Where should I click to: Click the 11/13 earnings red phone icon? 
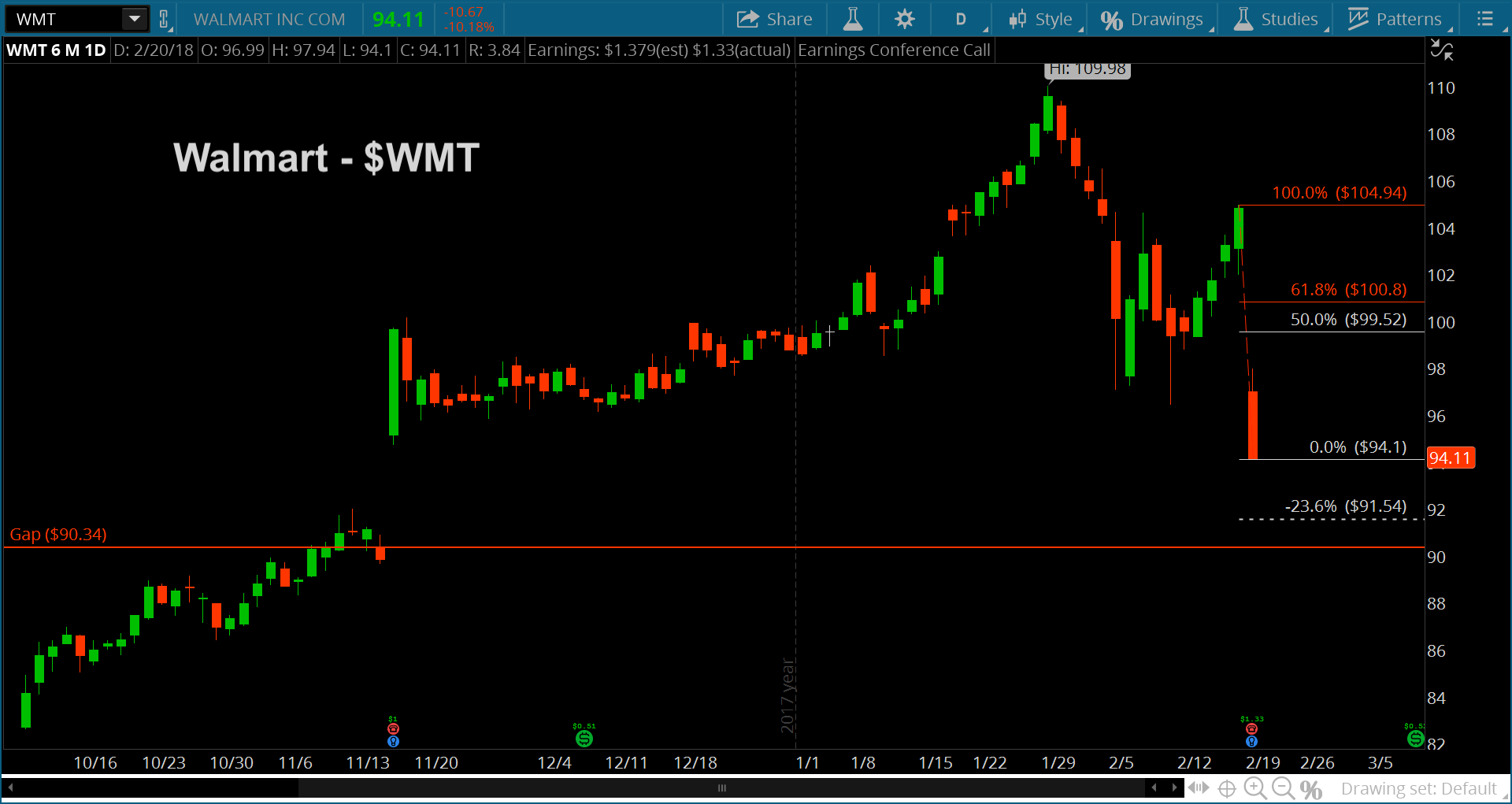[x=393, y=729]
